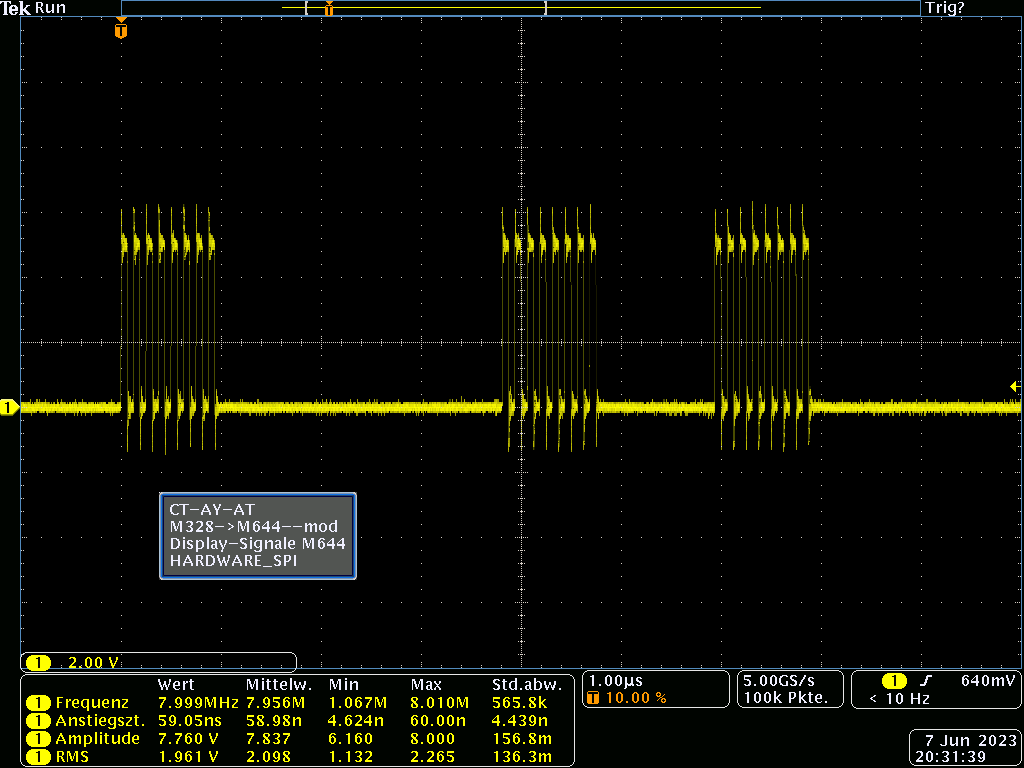
Task: Click the Frequenz Min value 1.067M
Action: [358, 703]
